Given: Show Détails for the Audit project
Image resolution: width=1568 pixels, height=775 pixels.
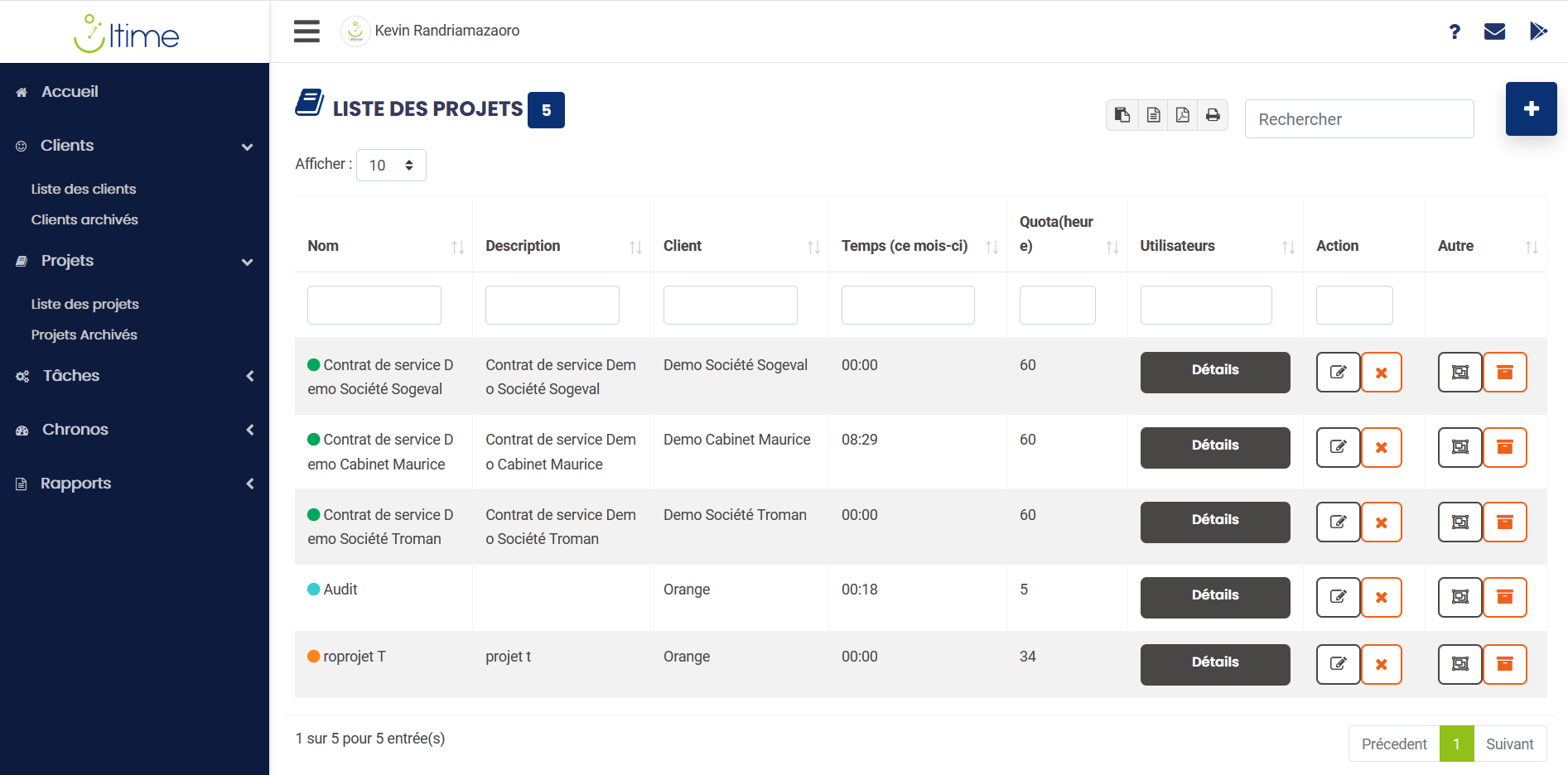Looking at the screenshot, I should [1215, 597].
